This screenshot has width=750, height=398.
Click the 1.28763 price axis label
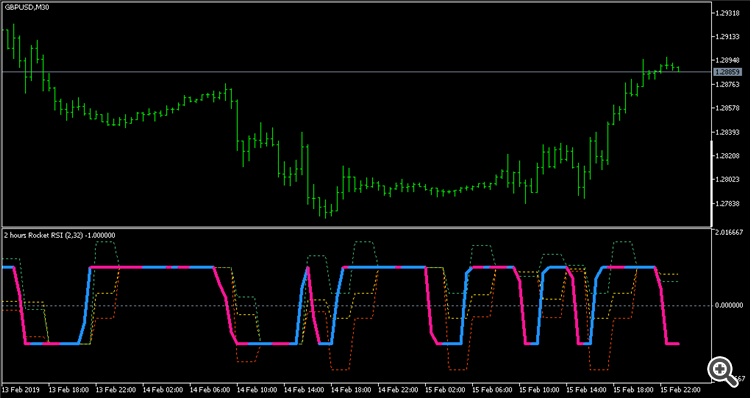(729, 85)
